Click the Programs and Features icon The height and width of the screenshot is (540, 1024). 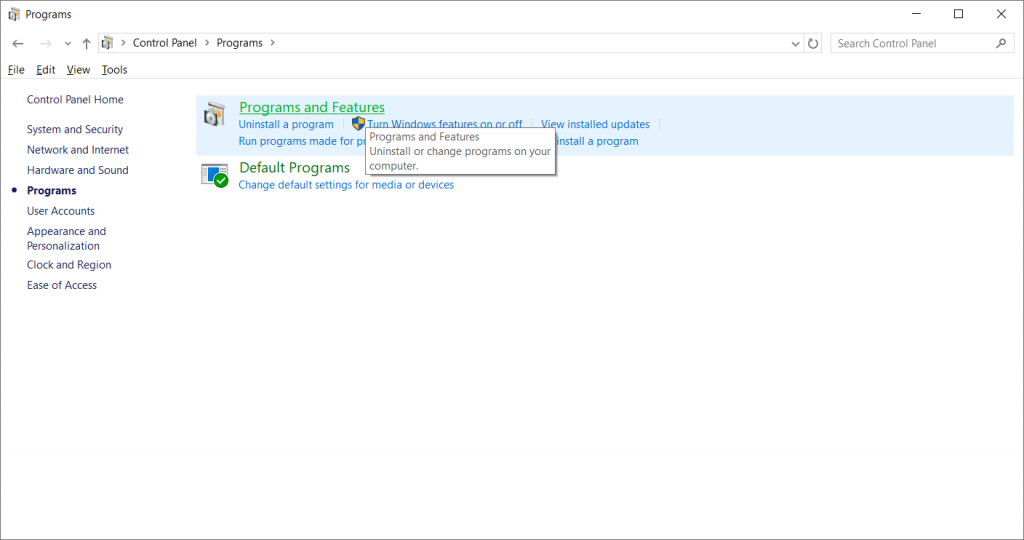[x=214, y=114]
